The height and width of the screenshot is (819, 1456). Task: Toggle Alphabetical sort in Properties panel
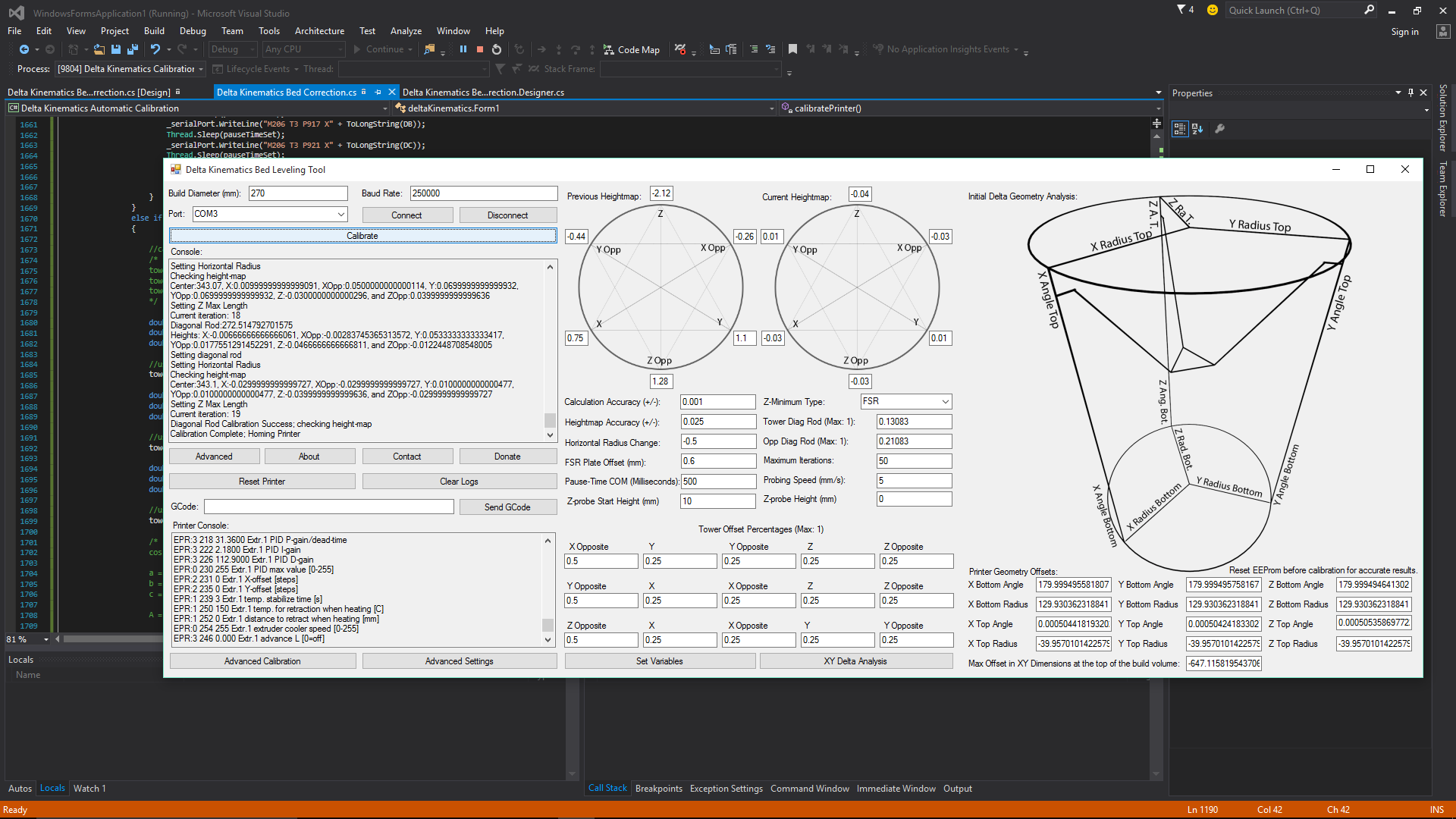(1197, 129)
